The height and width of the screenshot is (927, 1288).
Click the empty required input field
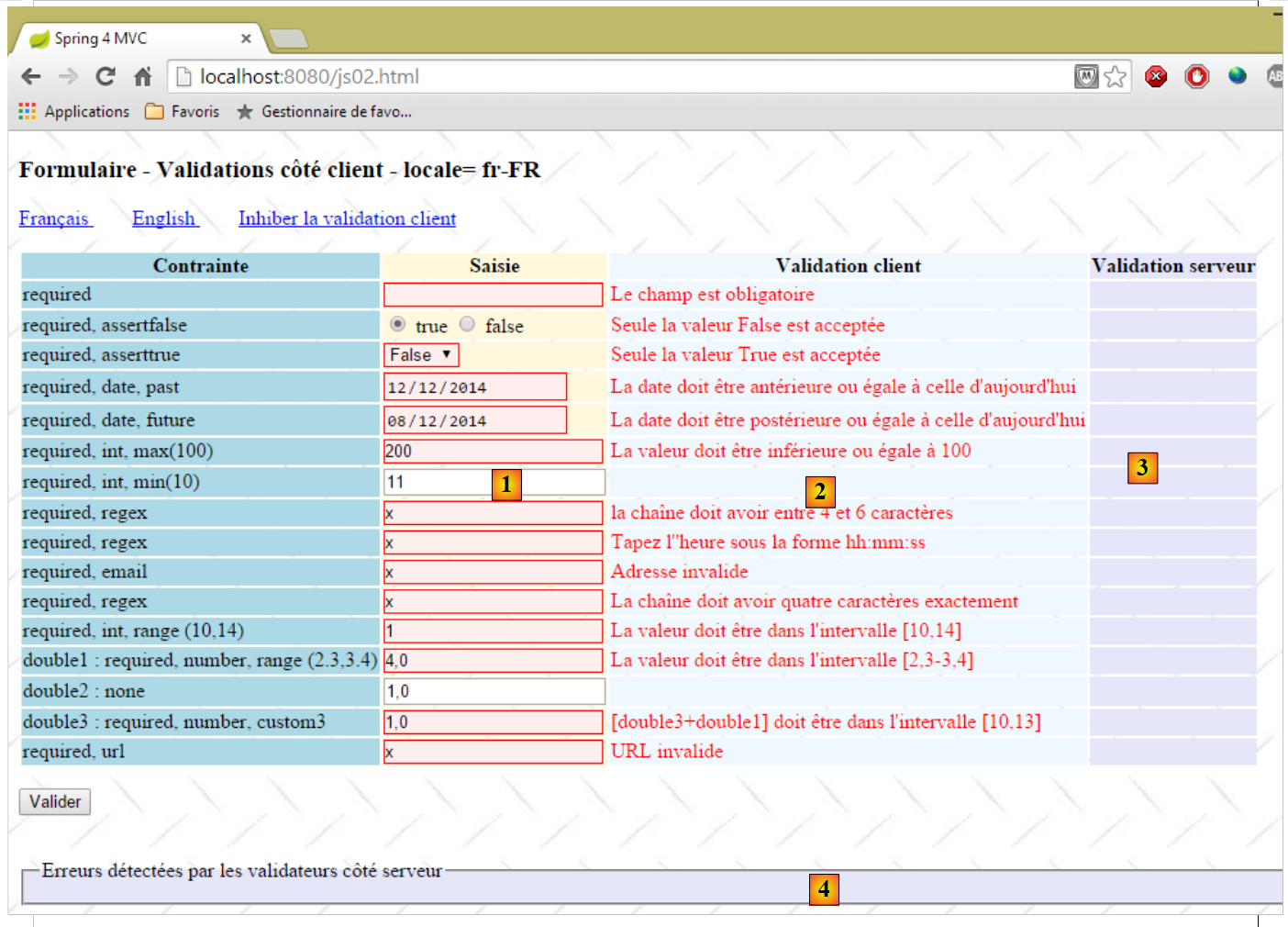493,295
